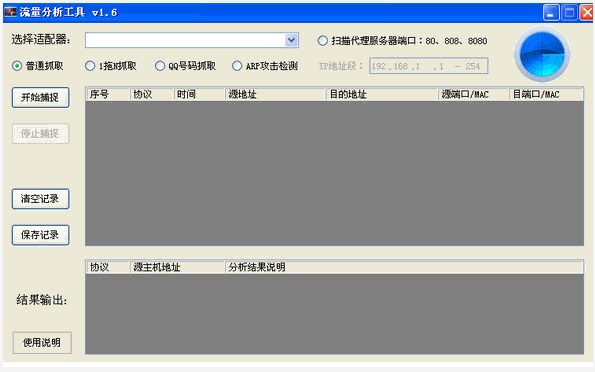Open the adapter selection dropdown

click(x=291, y=40)
